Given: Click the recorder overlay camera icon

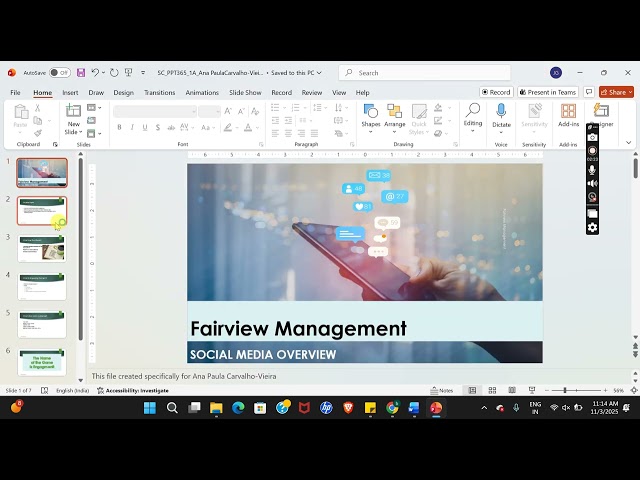Looking at the screenshot, I should 592,138.
